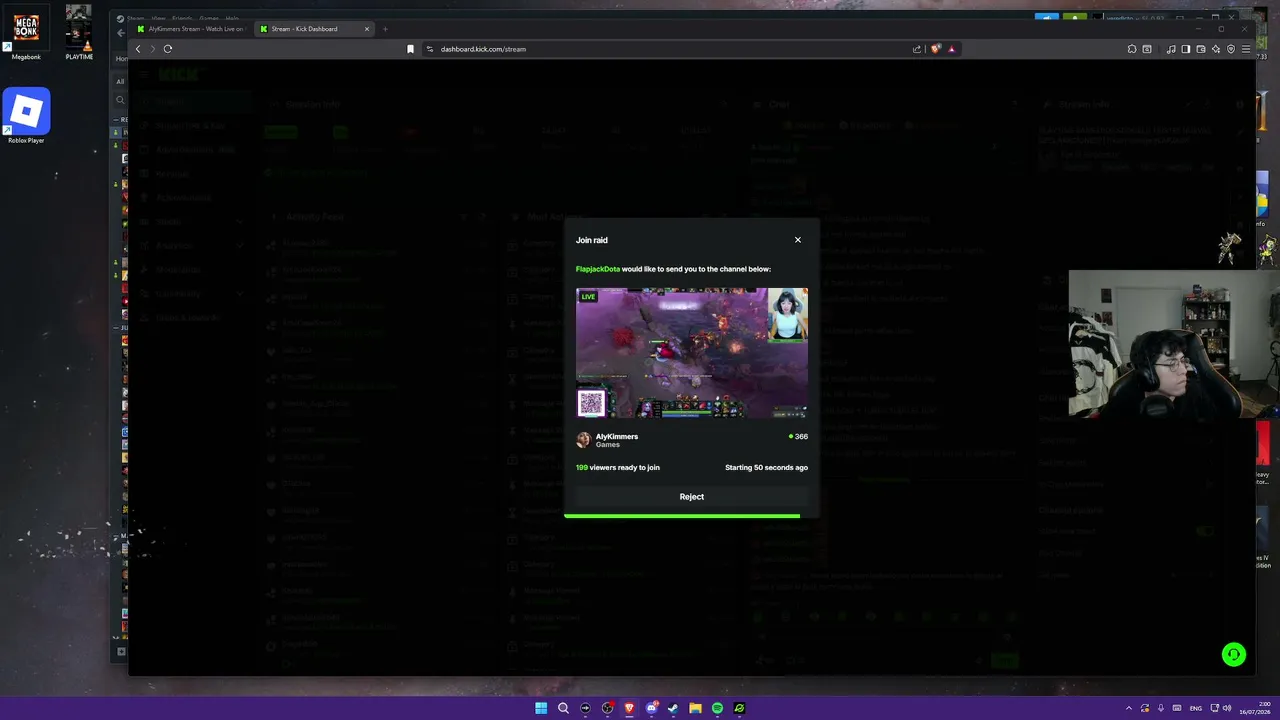This screenshot has width=1280, height=720.
Task: Close the Join raid dialog
Action: 798,240
